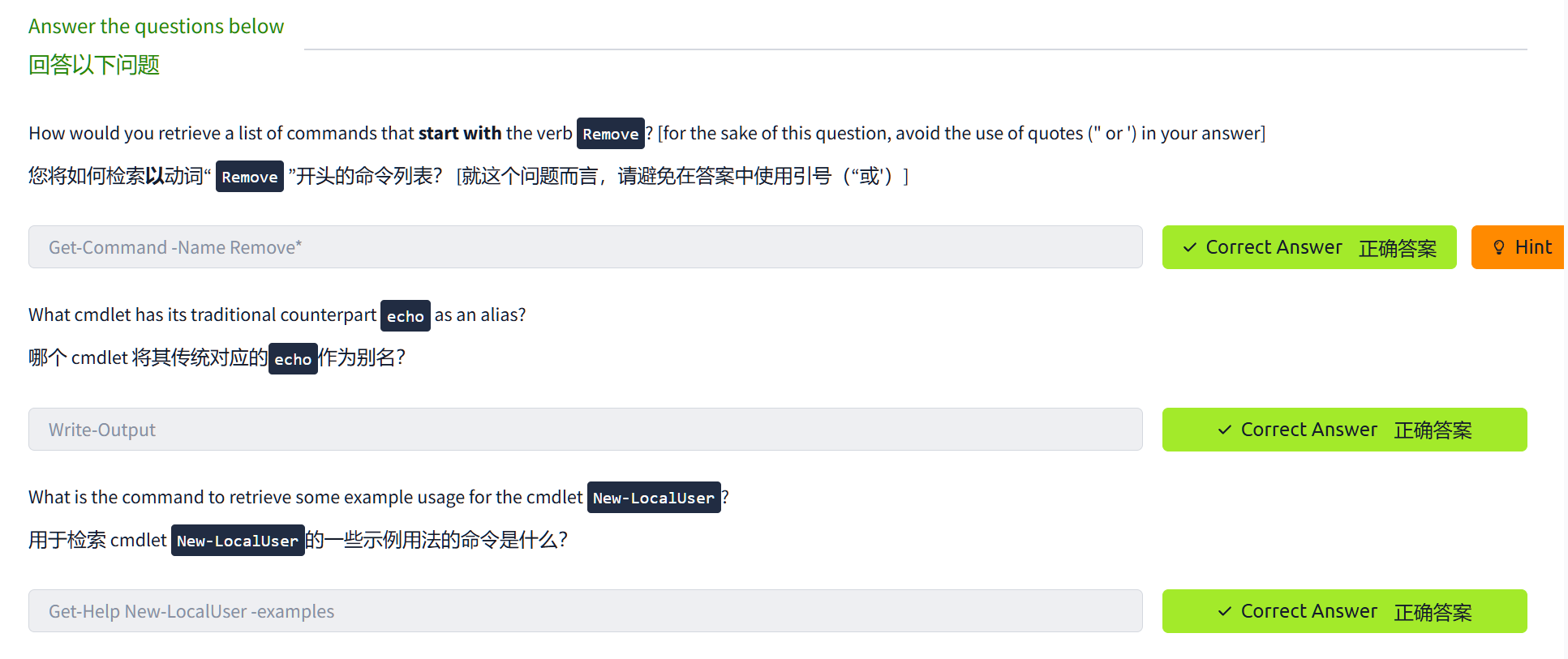
Task: Click the New-LocalUser code tag in the Chinese question
Action: point(237,541)
